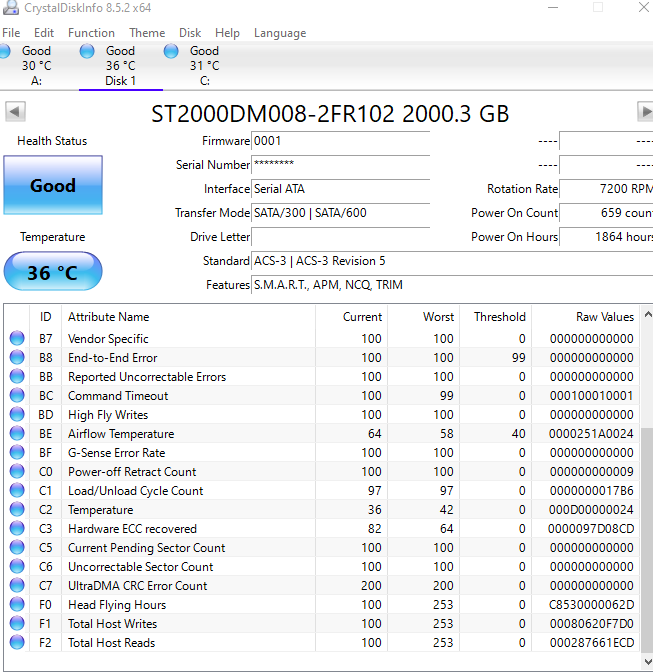Minimize the CrystalDiskInfo window
The width and height of the screenshot is (653, 672).
point(553,7)
